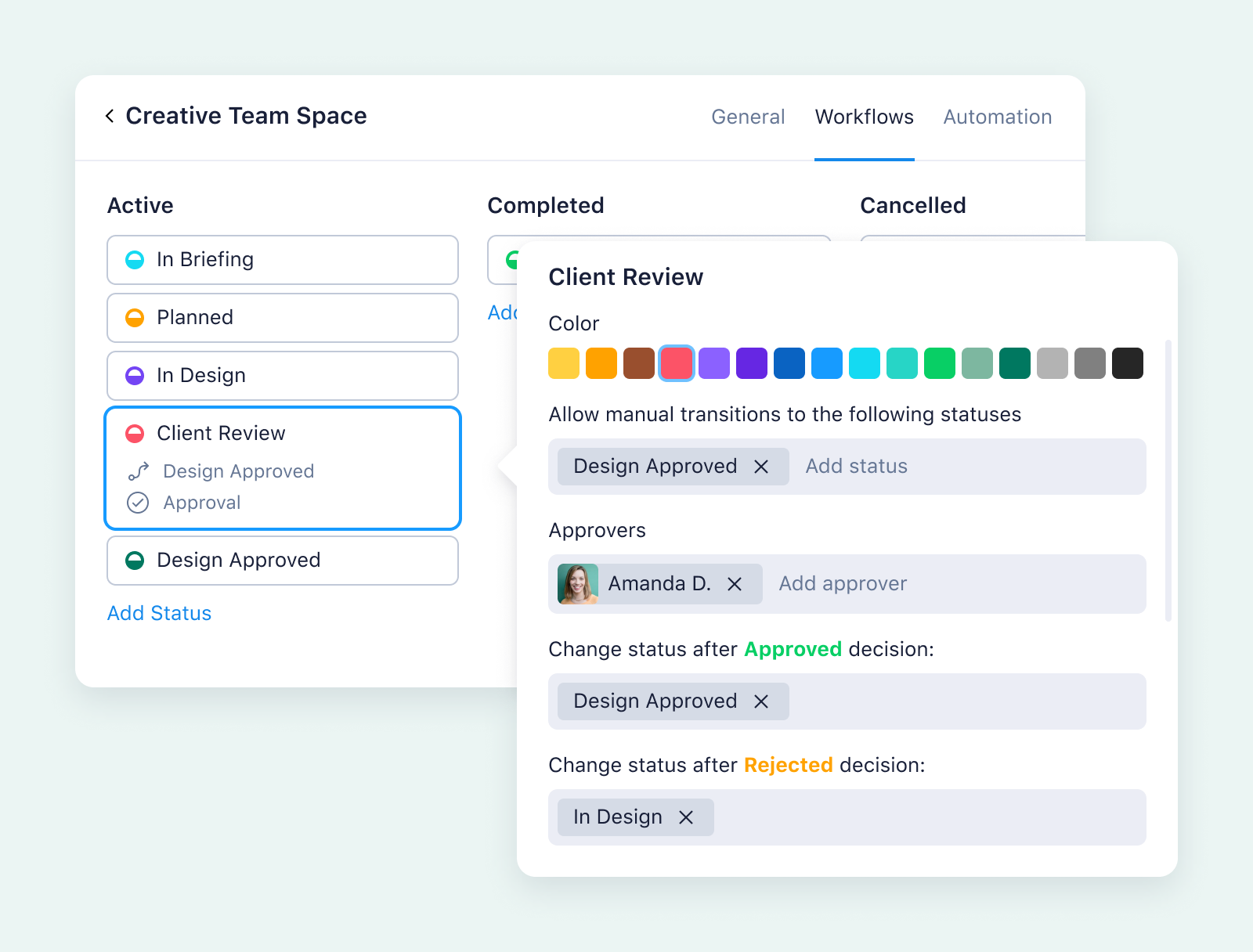Click the Planned status orange icon
The image size is (1253, 952).
(x=137, y=317)
